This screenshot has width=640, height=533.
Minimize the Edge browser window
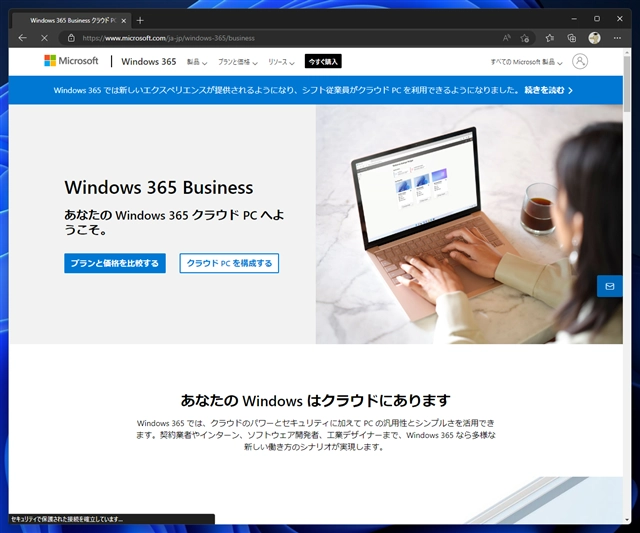[574, 19]
